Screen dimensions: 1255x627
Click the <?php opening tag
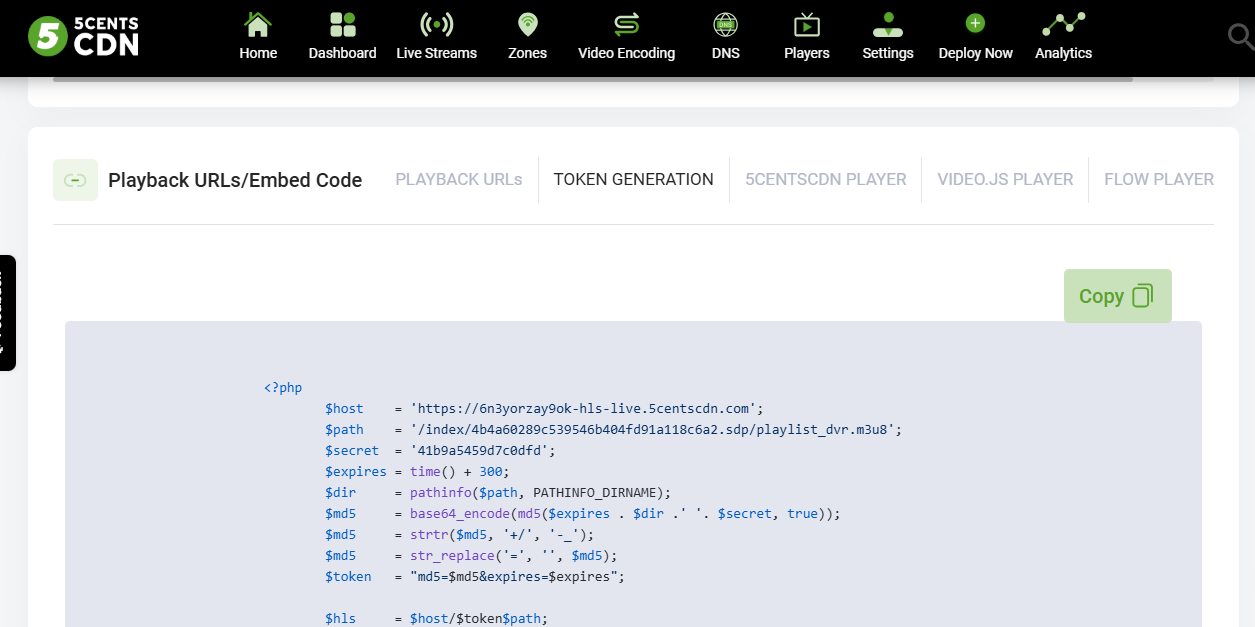283,387
